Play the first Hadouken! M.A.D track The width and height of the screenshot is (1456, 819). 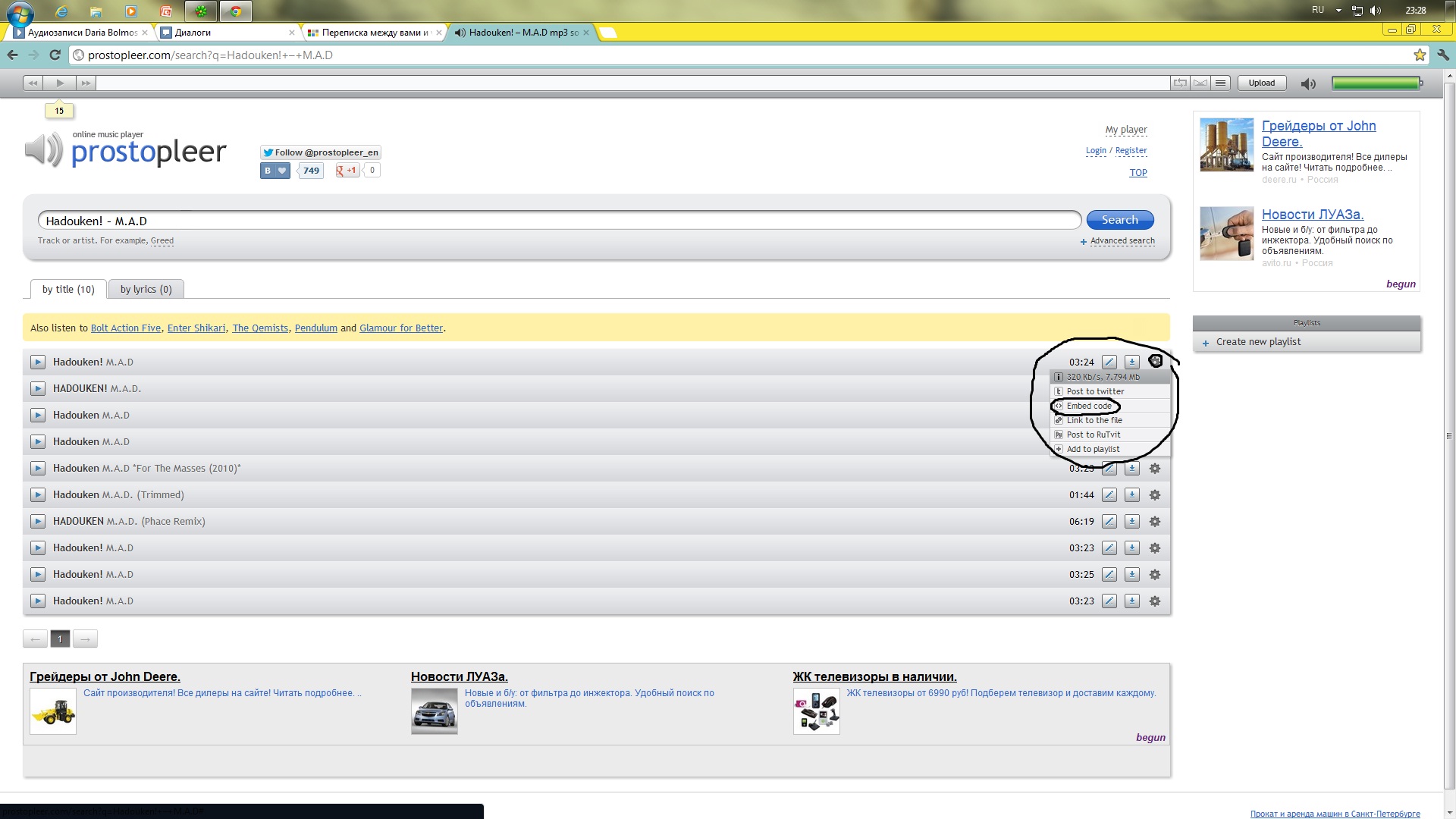pyautogui.click(x=38, y=362)
